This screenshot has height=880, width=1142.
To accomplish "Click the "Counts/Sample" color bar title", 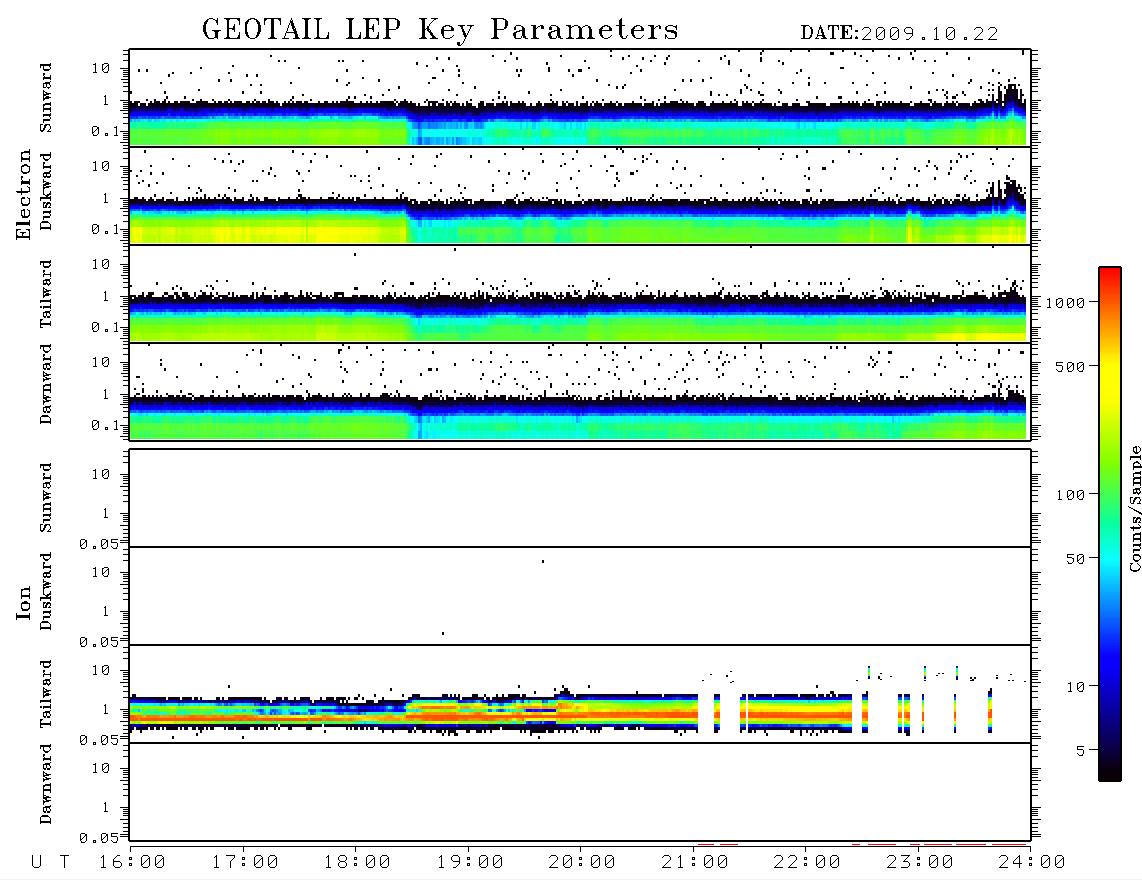I will [x=1135, y=508].
